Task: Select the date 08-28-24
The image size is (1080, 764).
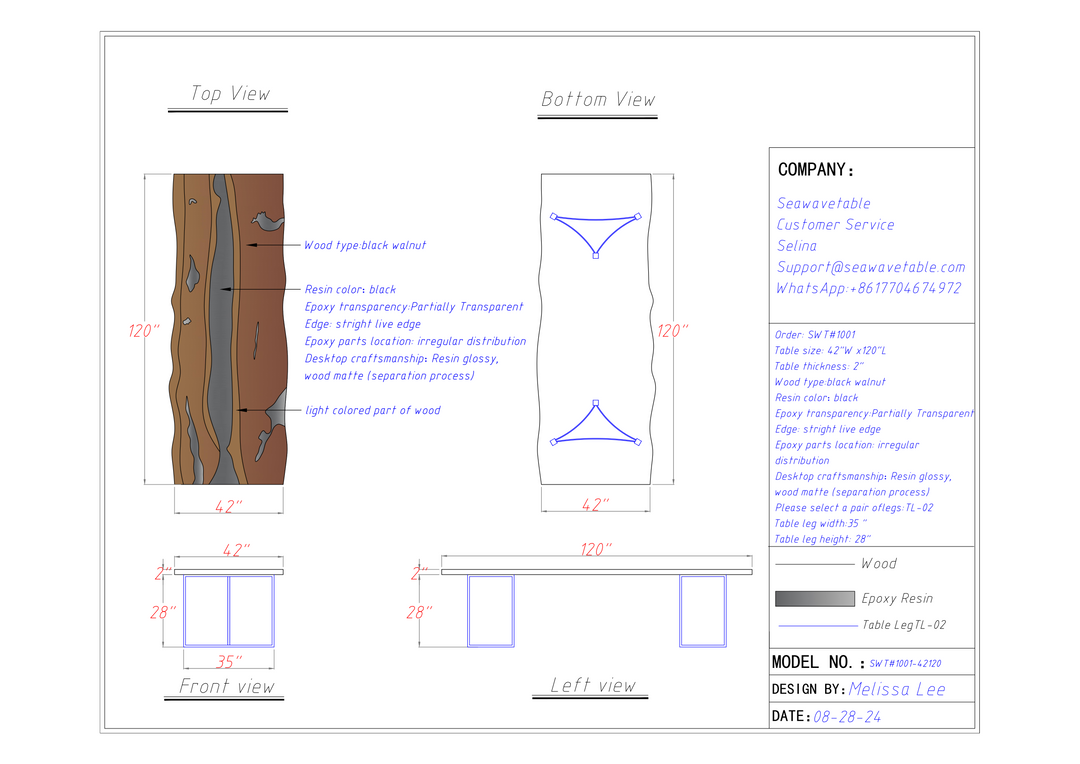Action: (847, 717)
